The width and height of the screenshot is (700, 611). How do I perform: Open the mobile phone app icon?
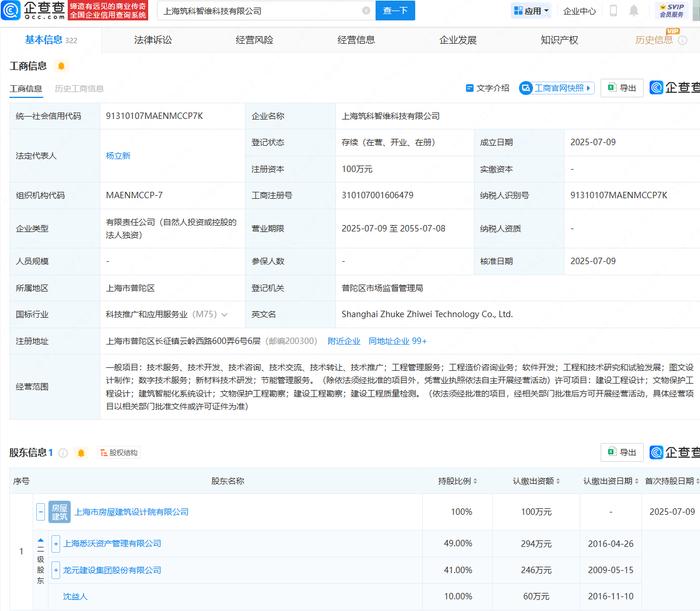click(613, 10)
